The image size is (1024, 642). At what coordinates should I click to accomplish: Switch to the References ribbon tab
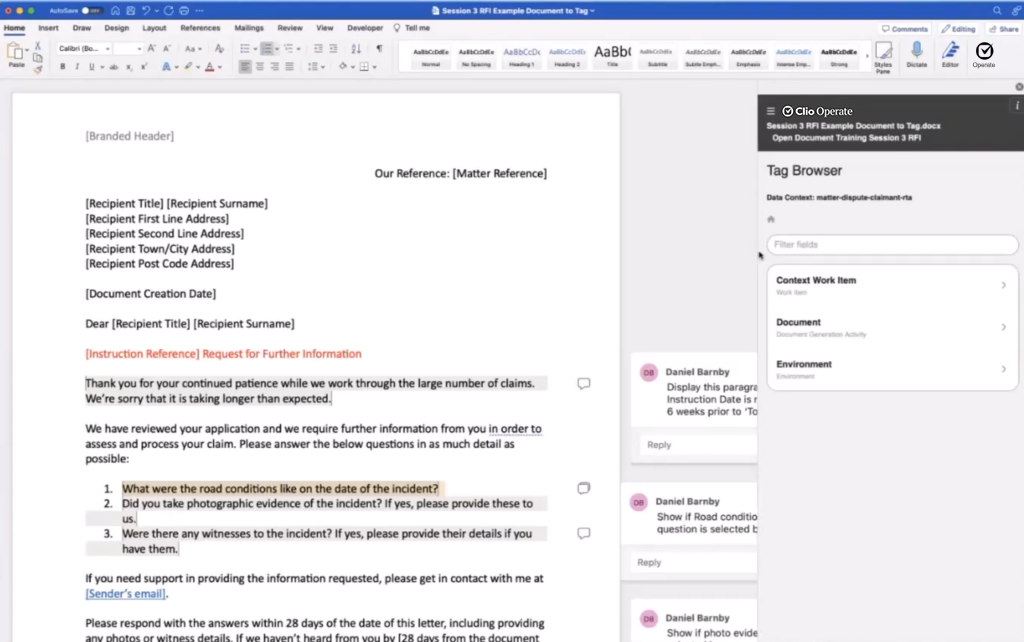click(200, 28)
